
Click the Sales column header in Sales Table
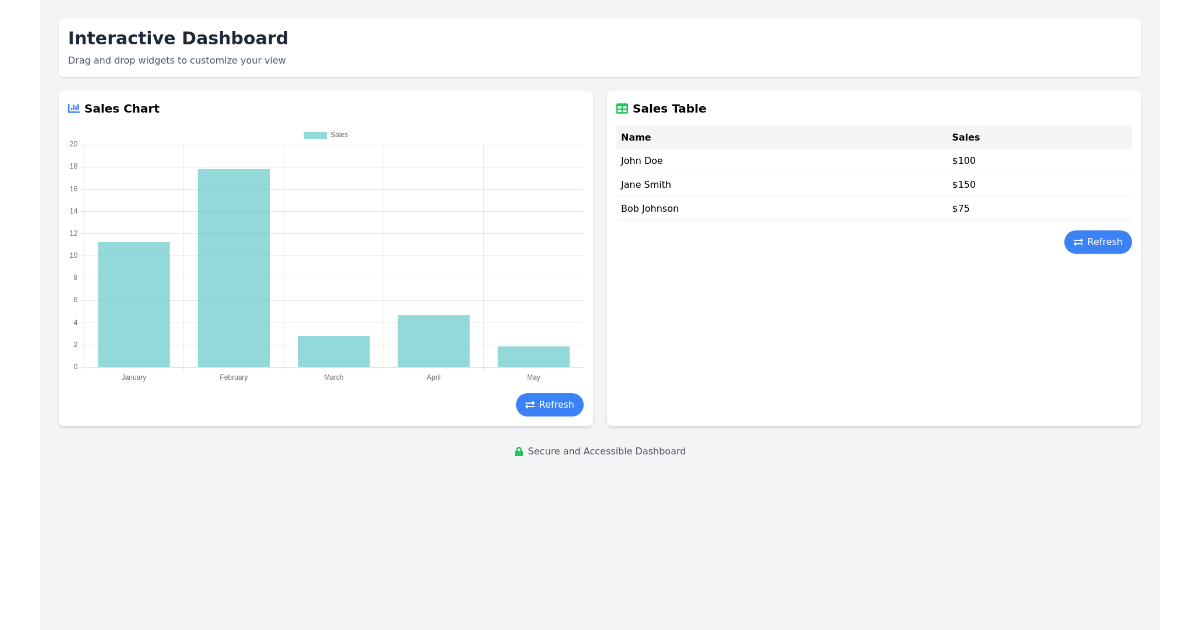click(966, 137)
